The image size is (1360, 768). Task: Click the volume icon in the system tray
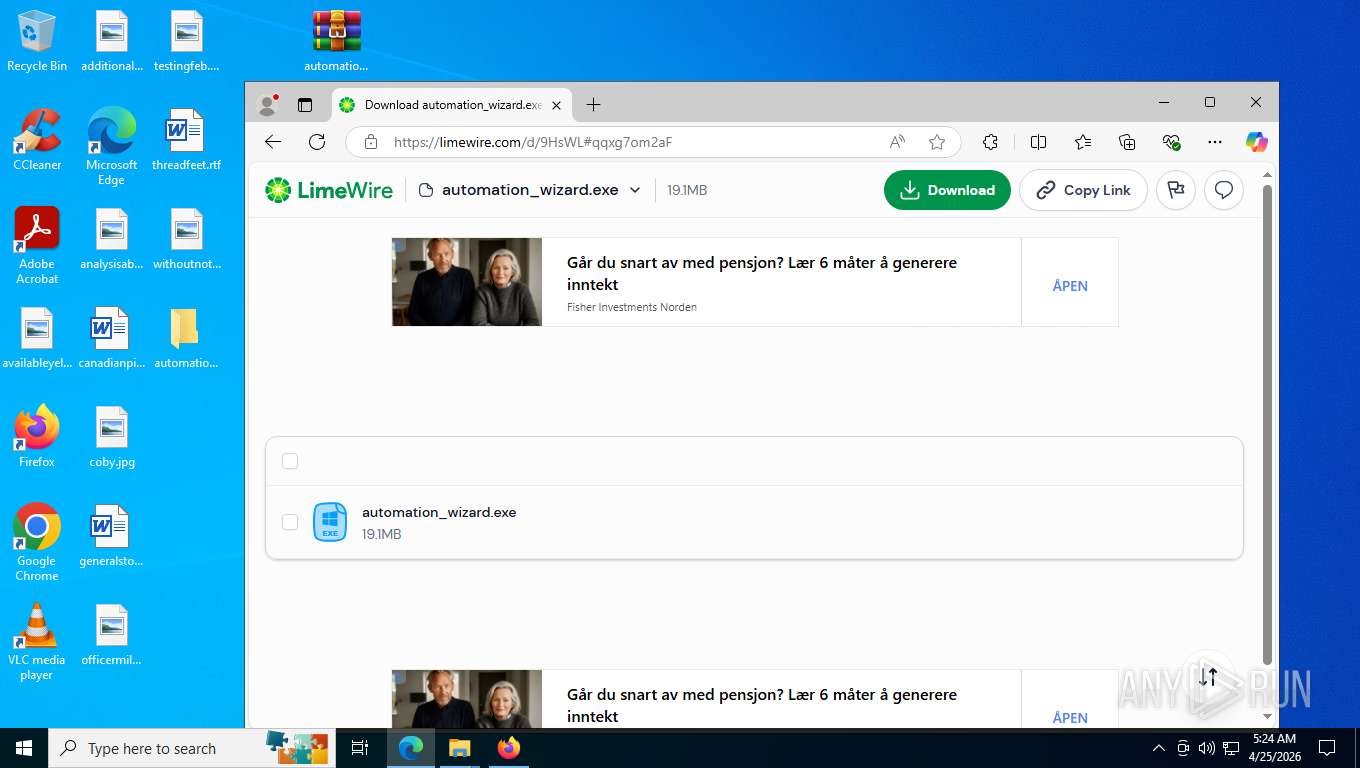point(1207,748)
